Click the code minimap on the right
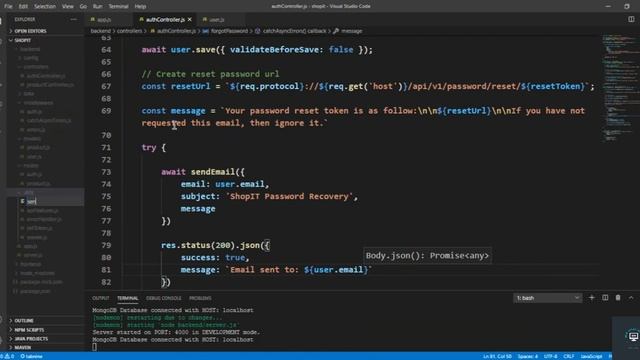This screenshot has width=640, height=360. coord(620,88)
